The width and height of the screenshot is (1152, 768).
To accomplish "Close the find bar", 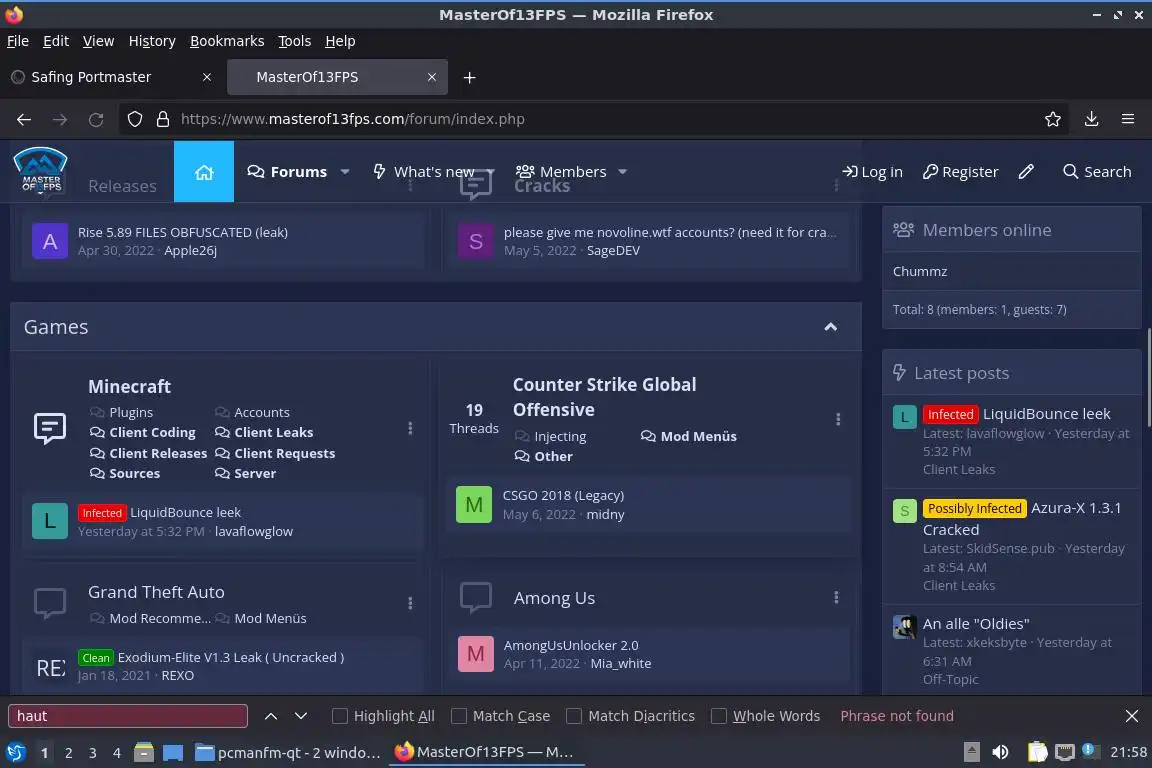I will [1131, 716].
